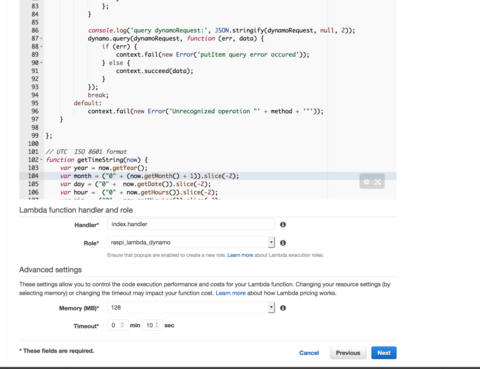Click line number 99 in the gutter
This screenshot has width=480, height=369.
pos(35,136)
